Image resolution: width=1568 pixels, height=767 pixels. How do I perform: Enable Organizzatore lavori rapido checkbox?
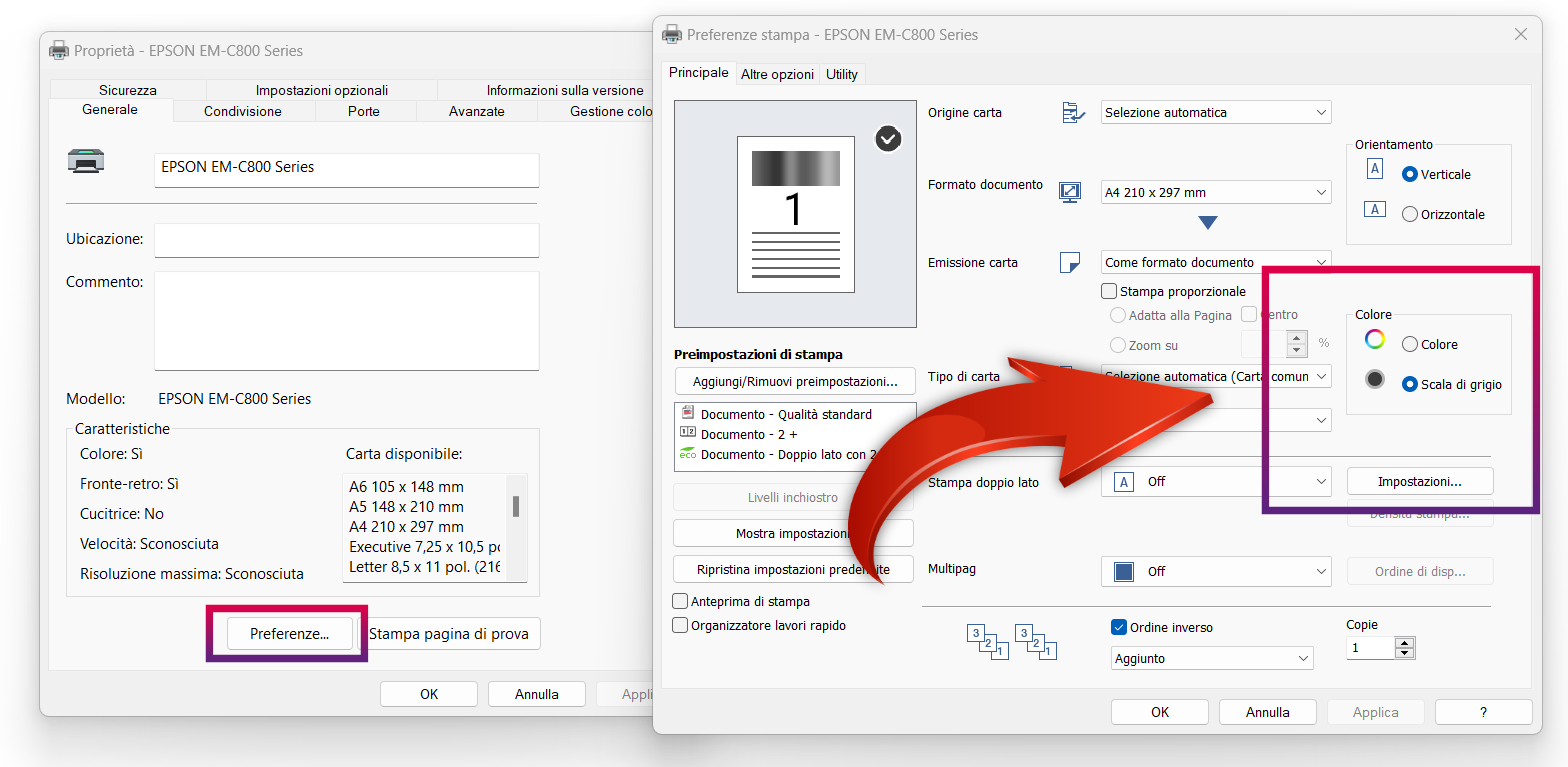(x=681, y=625)
